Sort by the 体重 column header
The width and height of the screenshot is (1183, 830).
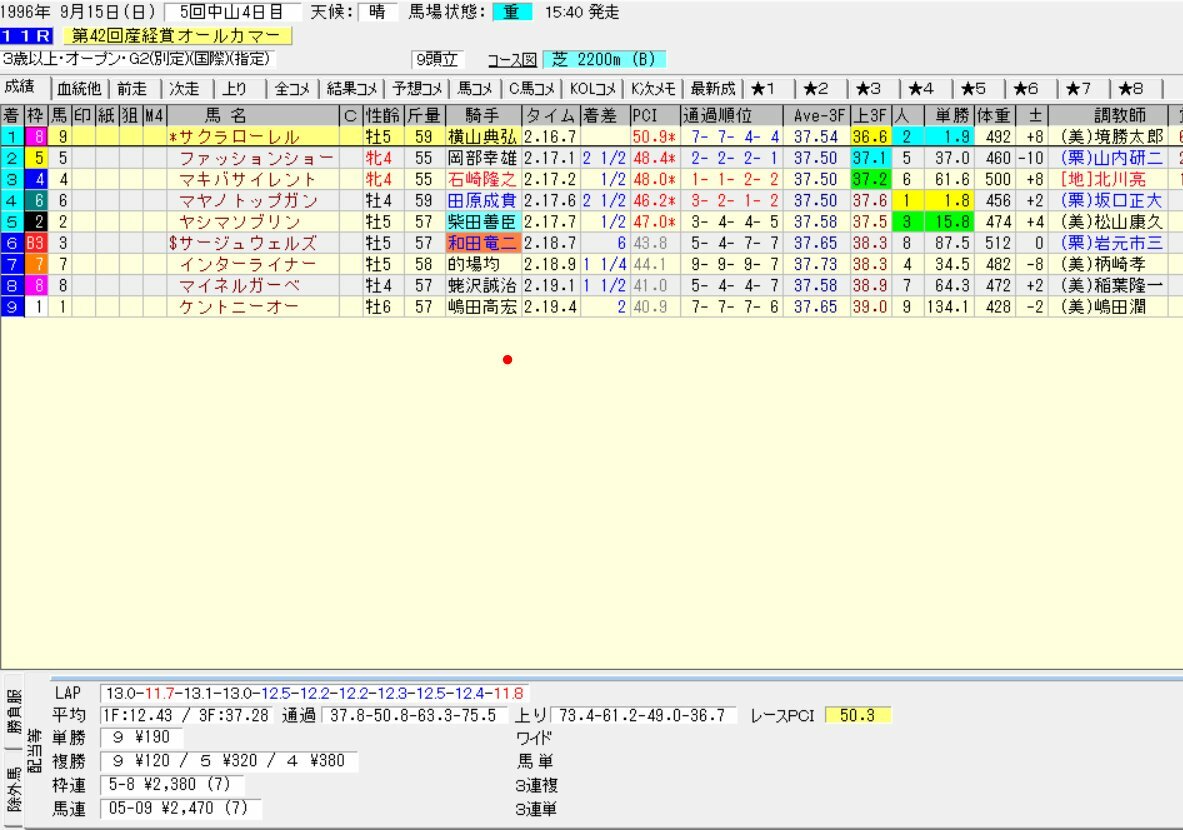[994, 115]
